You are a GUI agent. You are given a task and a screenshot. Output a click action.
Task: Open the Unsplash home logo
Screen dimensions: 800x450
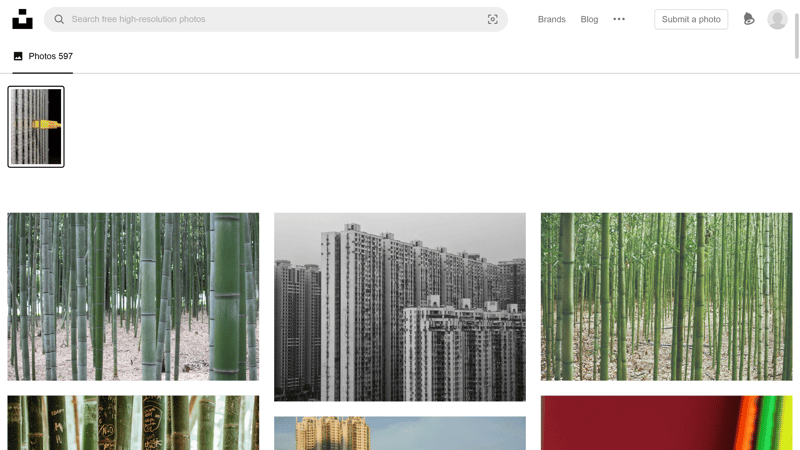pos(22,19)
